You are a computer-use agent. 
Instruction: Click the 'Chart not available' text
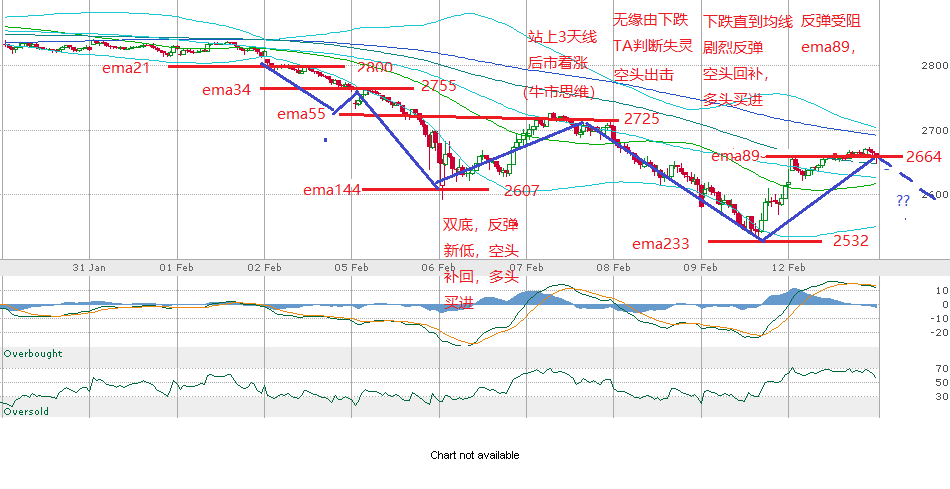click(x=474, y=455)
